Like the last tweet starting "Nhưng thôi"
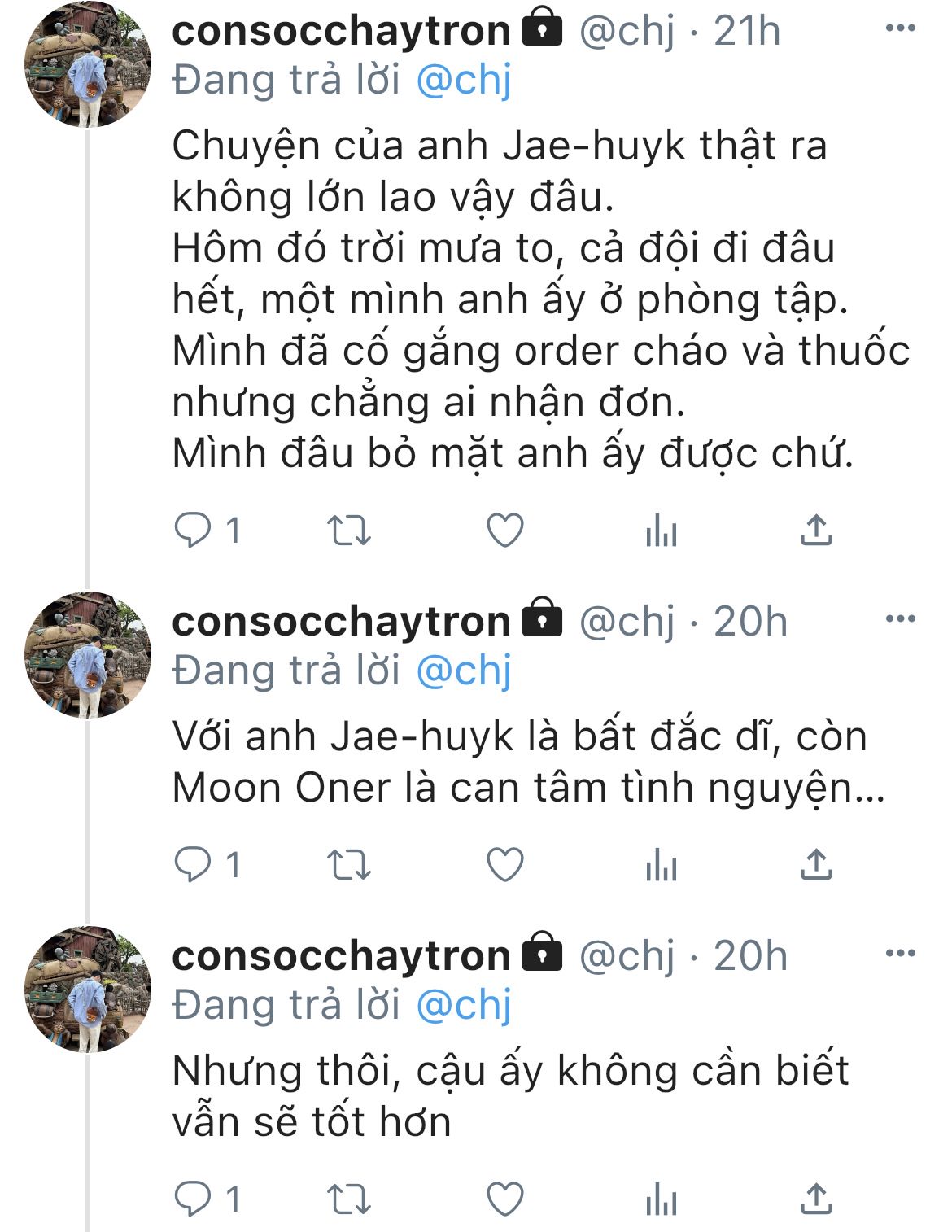Screen dimensions: 952x1232 (x=504, y=1199)
